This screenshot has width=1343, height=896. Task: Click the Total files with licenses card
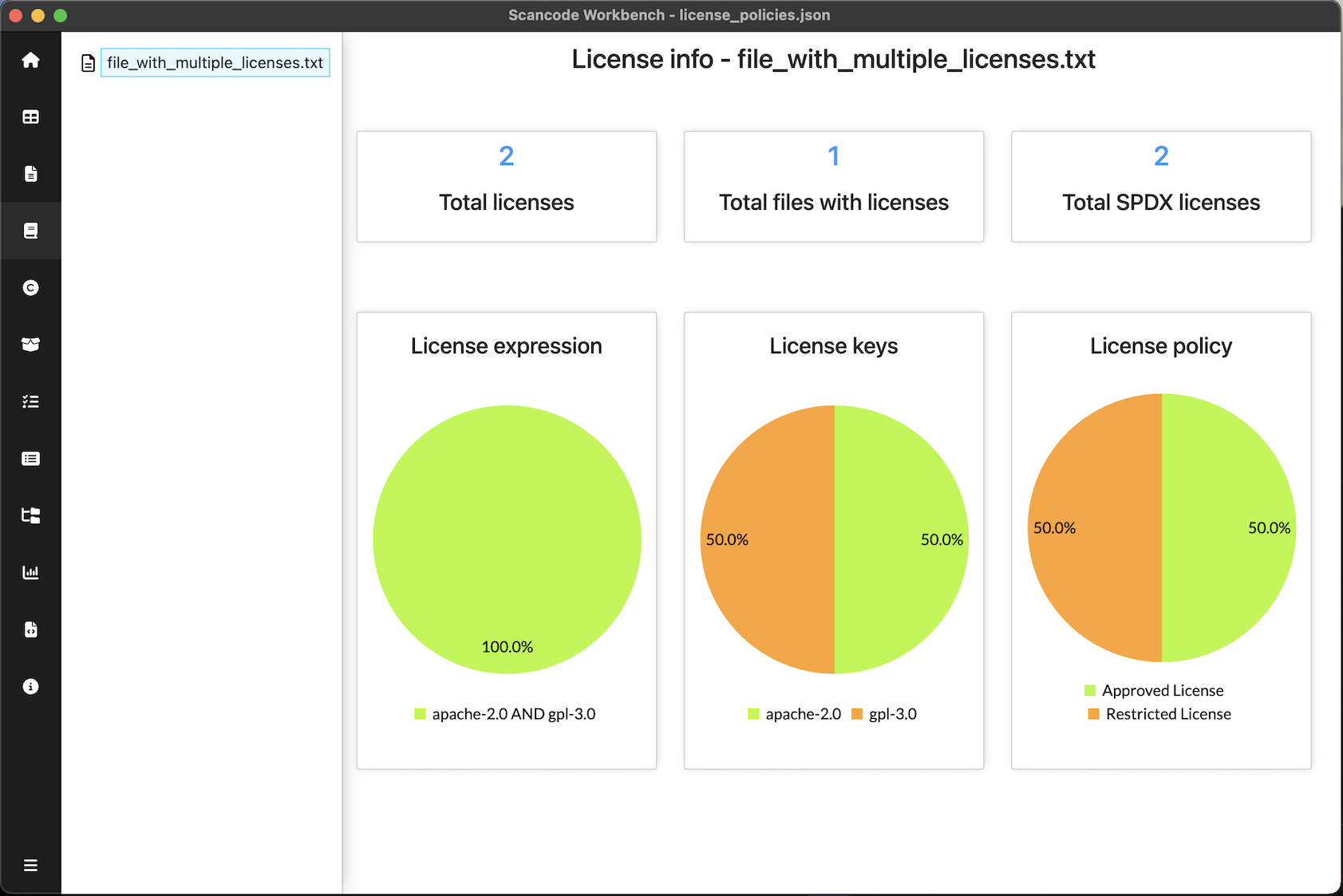tap(834, 187)
